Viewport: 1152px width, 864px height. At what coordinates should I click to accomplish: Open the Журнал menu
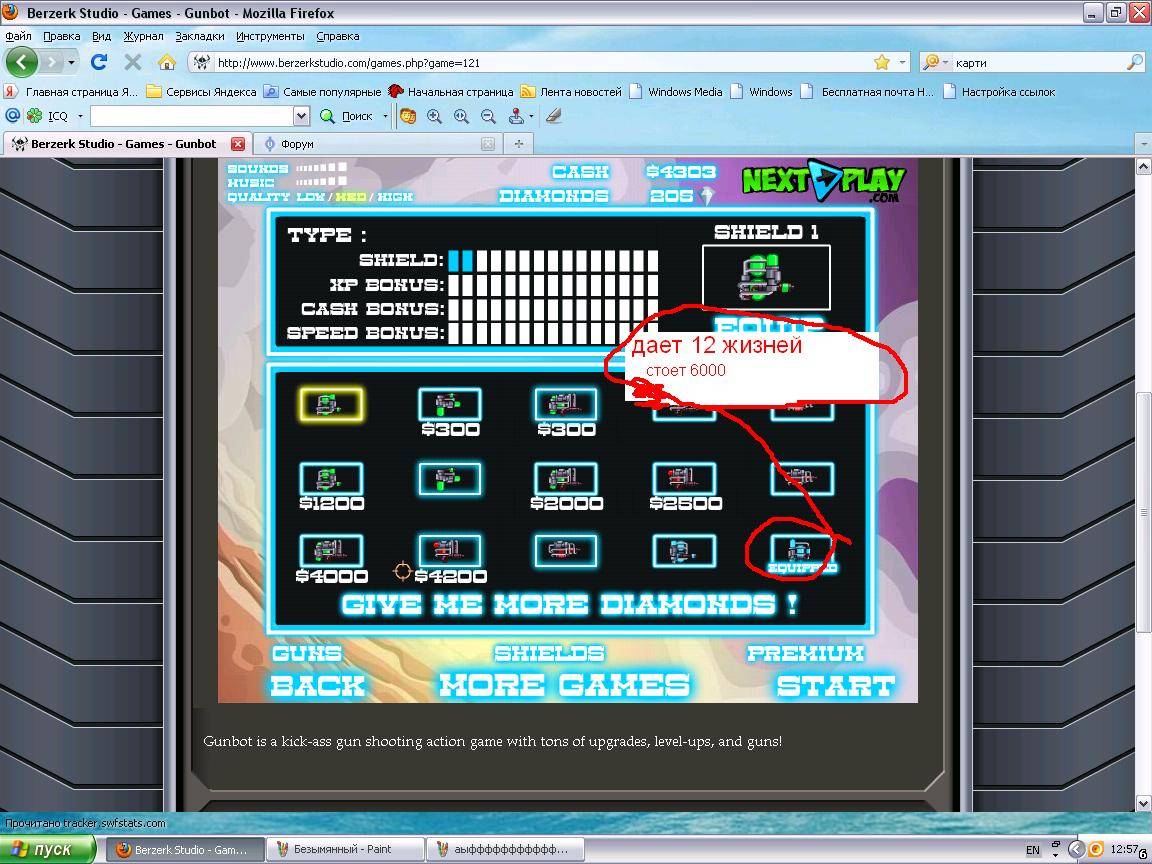tap(143, 36)
